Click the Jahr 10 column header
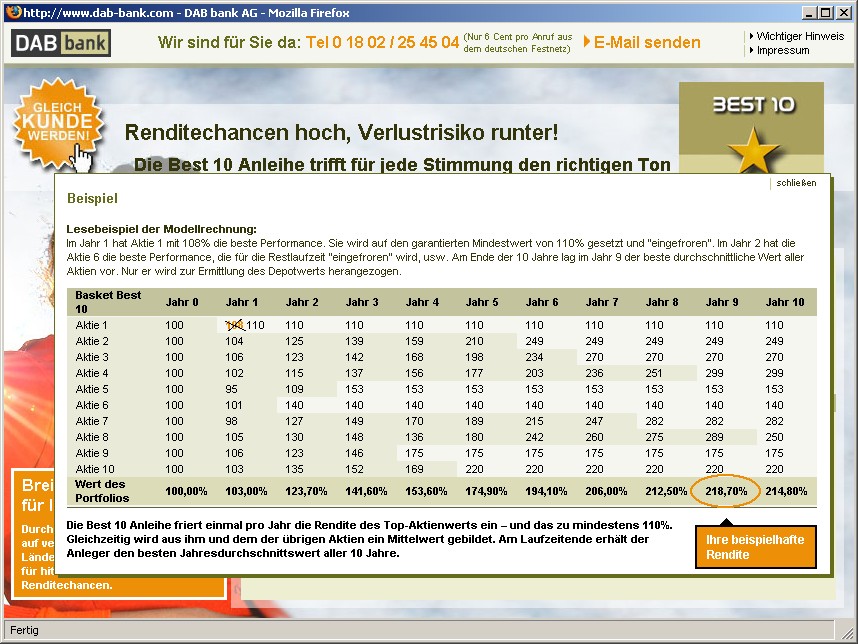Screen dimensions: 858x644 coord(785,302)
